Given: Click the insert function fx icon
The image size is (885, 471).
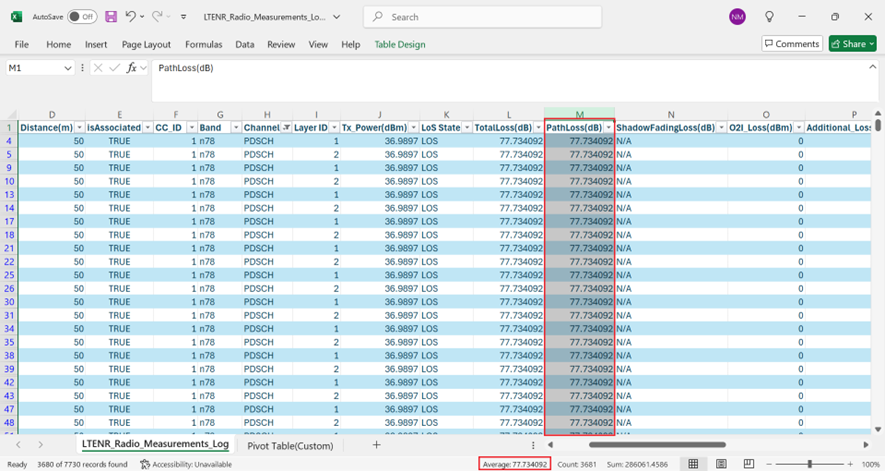Looking at the screenshot, I should 132,68.
